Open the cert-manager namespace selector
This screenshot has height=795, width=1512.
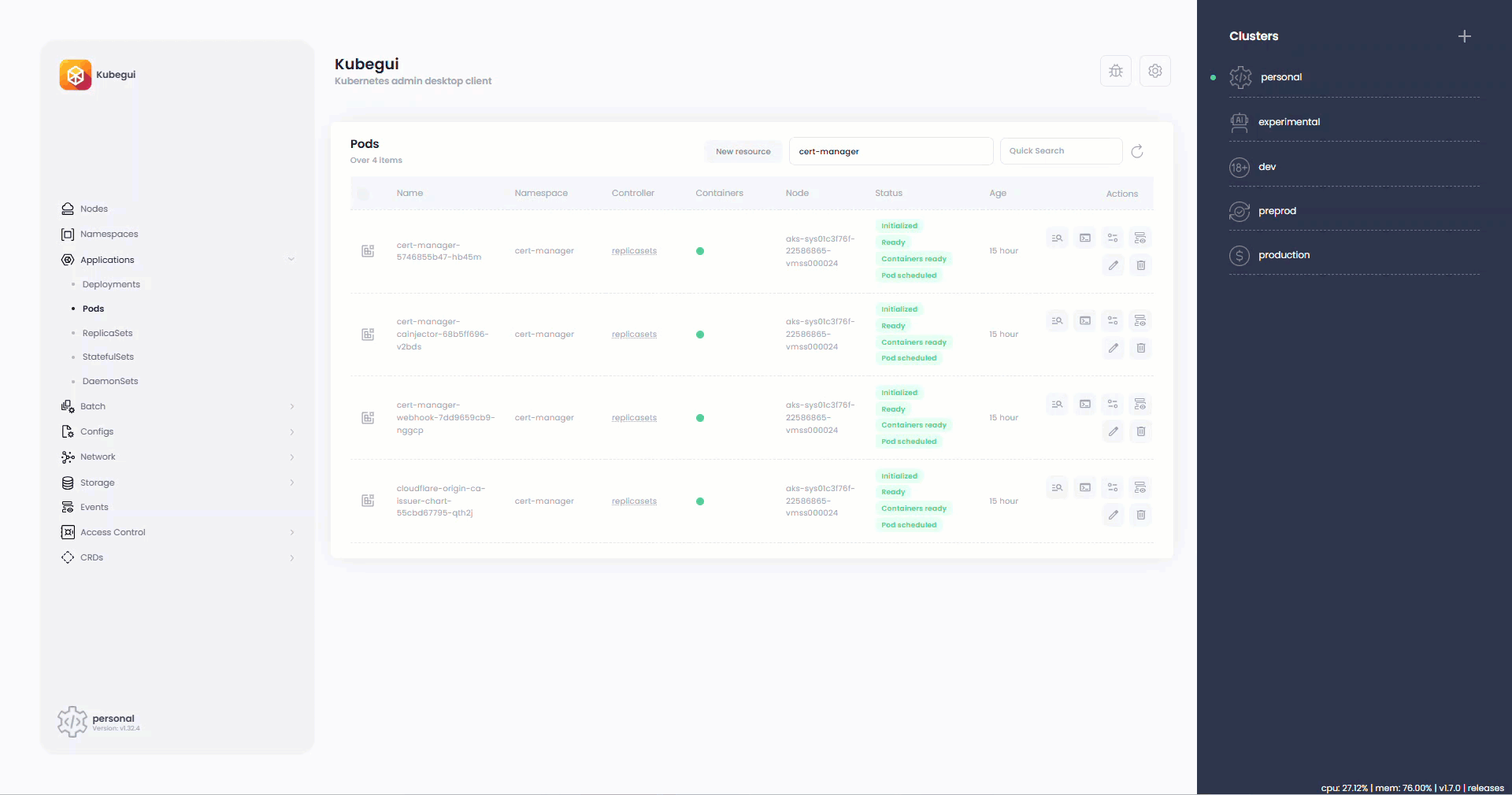(x=890, y=151)
